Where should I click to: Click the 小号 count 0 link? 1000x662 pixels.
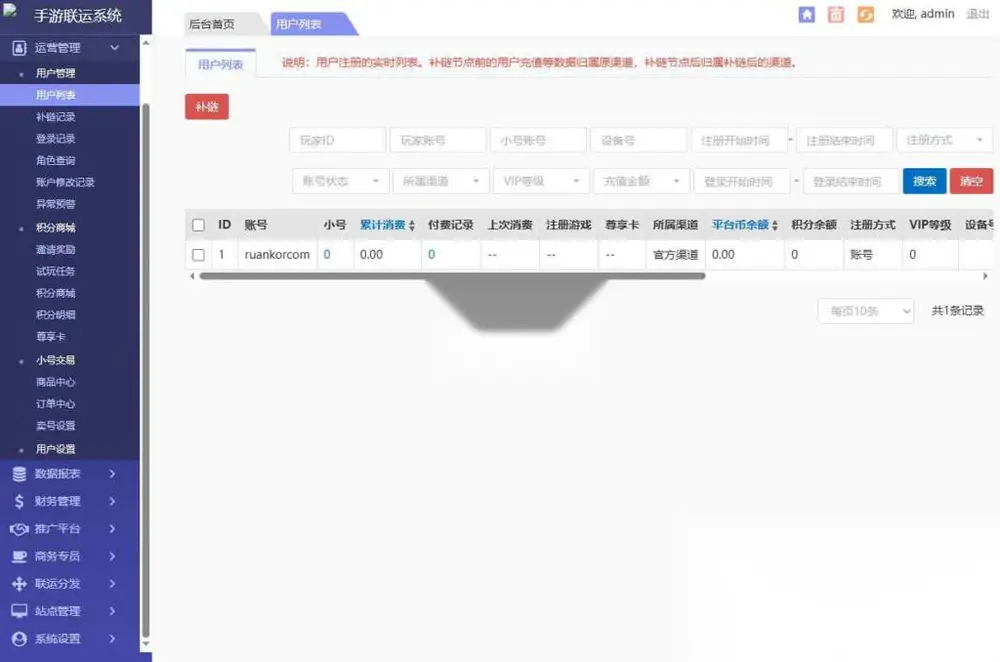[327, 254]
